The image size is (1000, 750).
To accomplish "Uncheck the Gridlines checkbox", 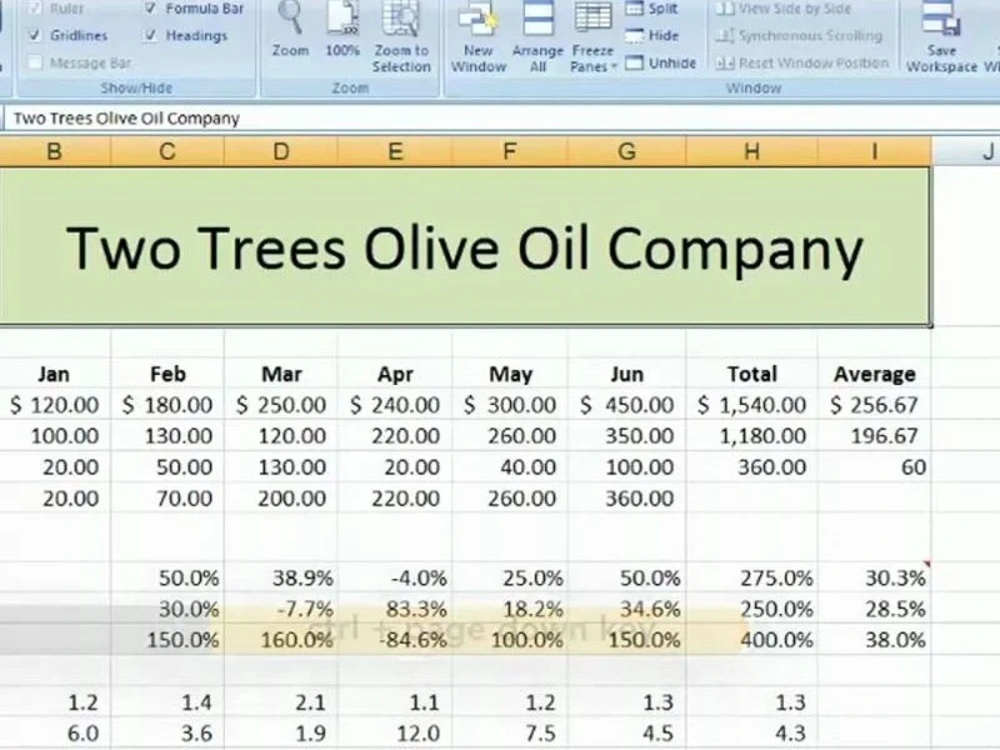I will (35, 36).
